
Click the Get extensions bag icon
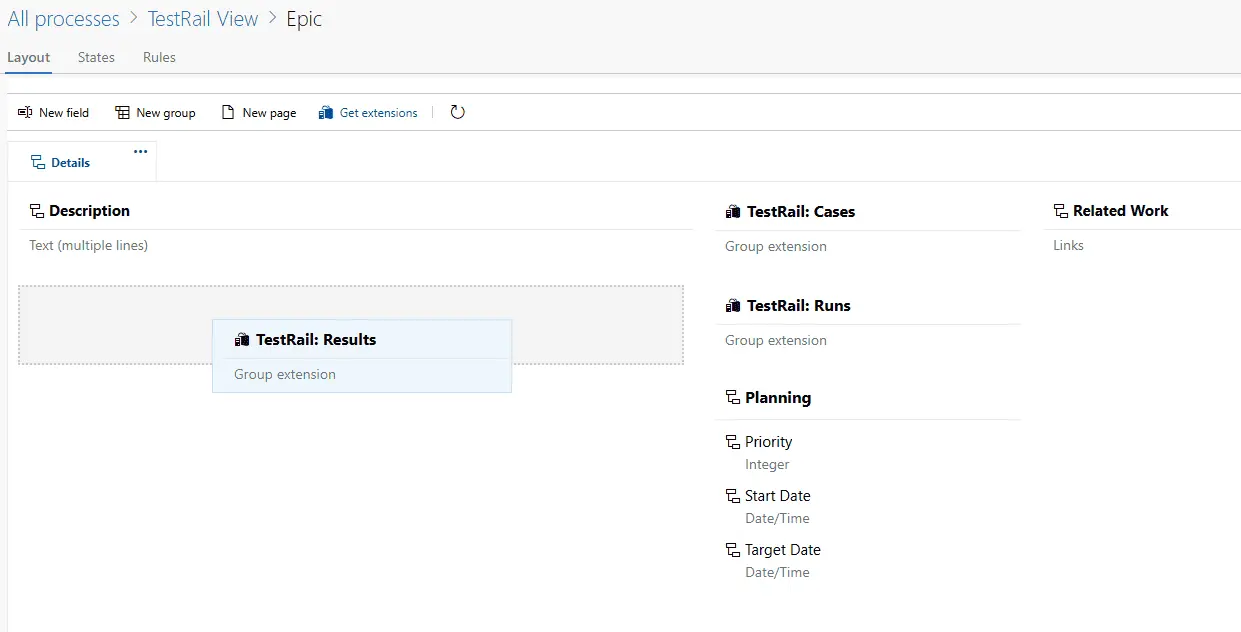coord(325,113)
